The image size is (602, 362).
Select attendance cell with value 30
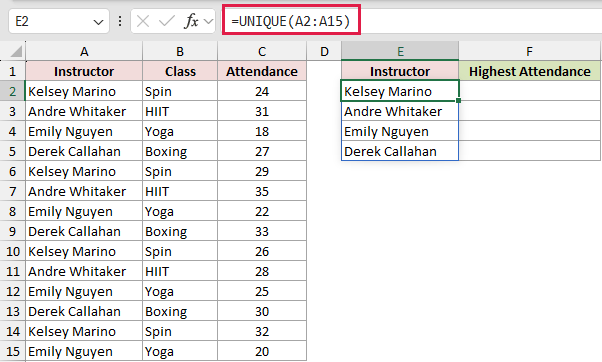[262, 311]
